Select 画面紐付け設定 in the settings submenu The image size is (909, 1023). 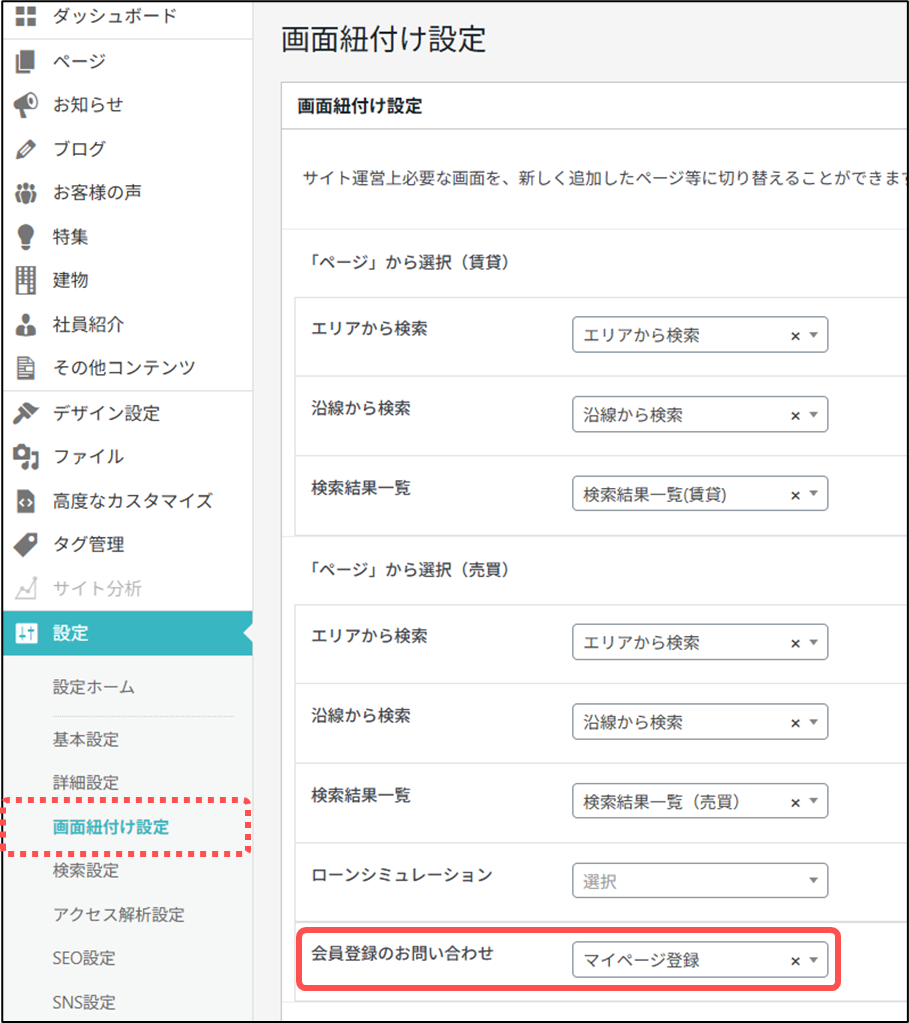tap(111, 827)
